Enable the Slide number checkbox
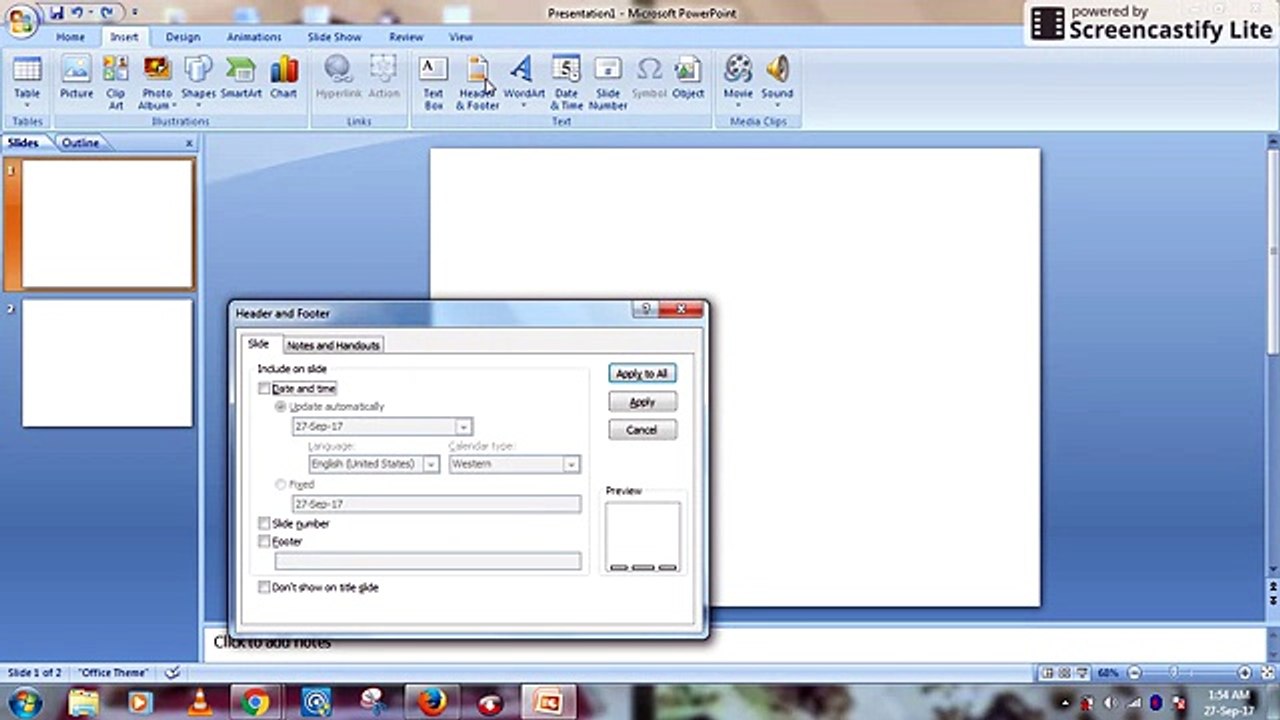Image resolution: width=1280 pixels, height=720 pixels. pos(264,523)
